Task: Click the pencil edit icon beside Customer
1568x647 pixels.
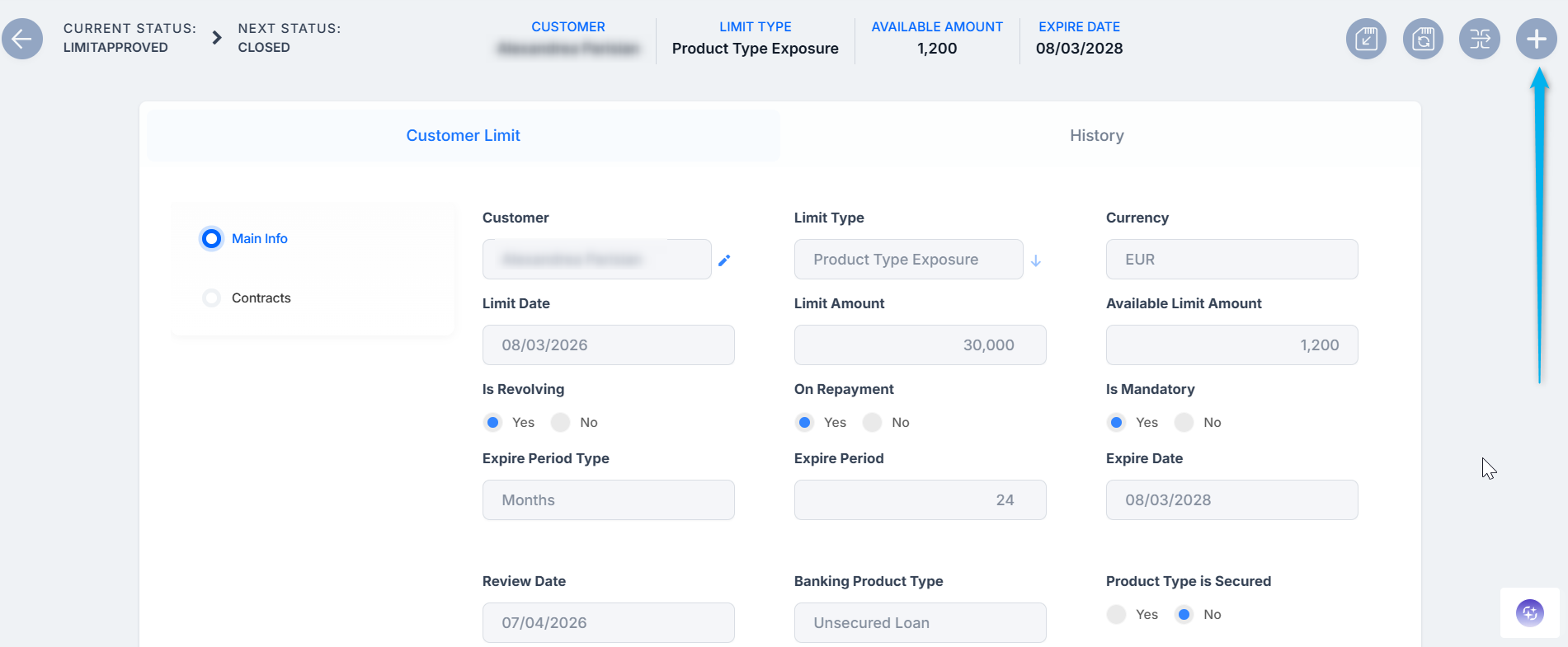Action: pyautogui.click(x=724, y=260)
